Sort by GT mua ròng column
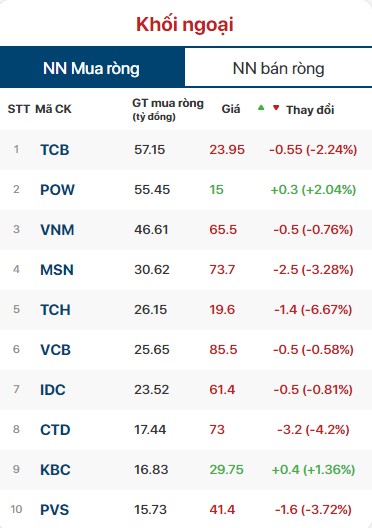This screenshot has height=528, width=372. click(x=168, y=109)
